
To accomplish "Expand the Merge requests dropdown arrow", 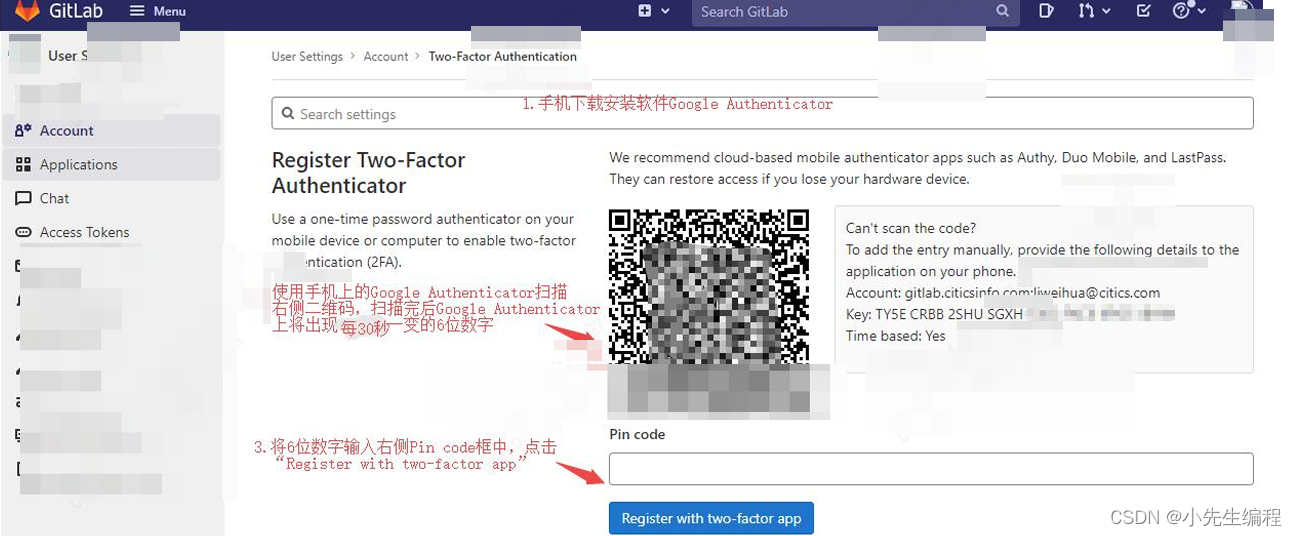I will pyautogui.click(x=1106, y=11).
